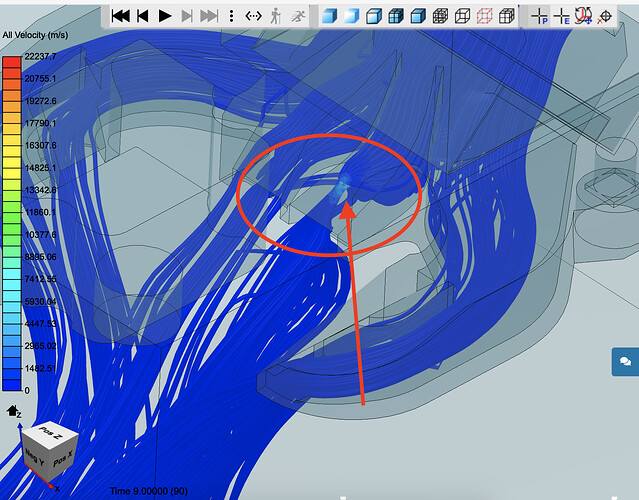639x500 pixels.
Task: Click the legend value 8895.06
Action: pos(40,257)
